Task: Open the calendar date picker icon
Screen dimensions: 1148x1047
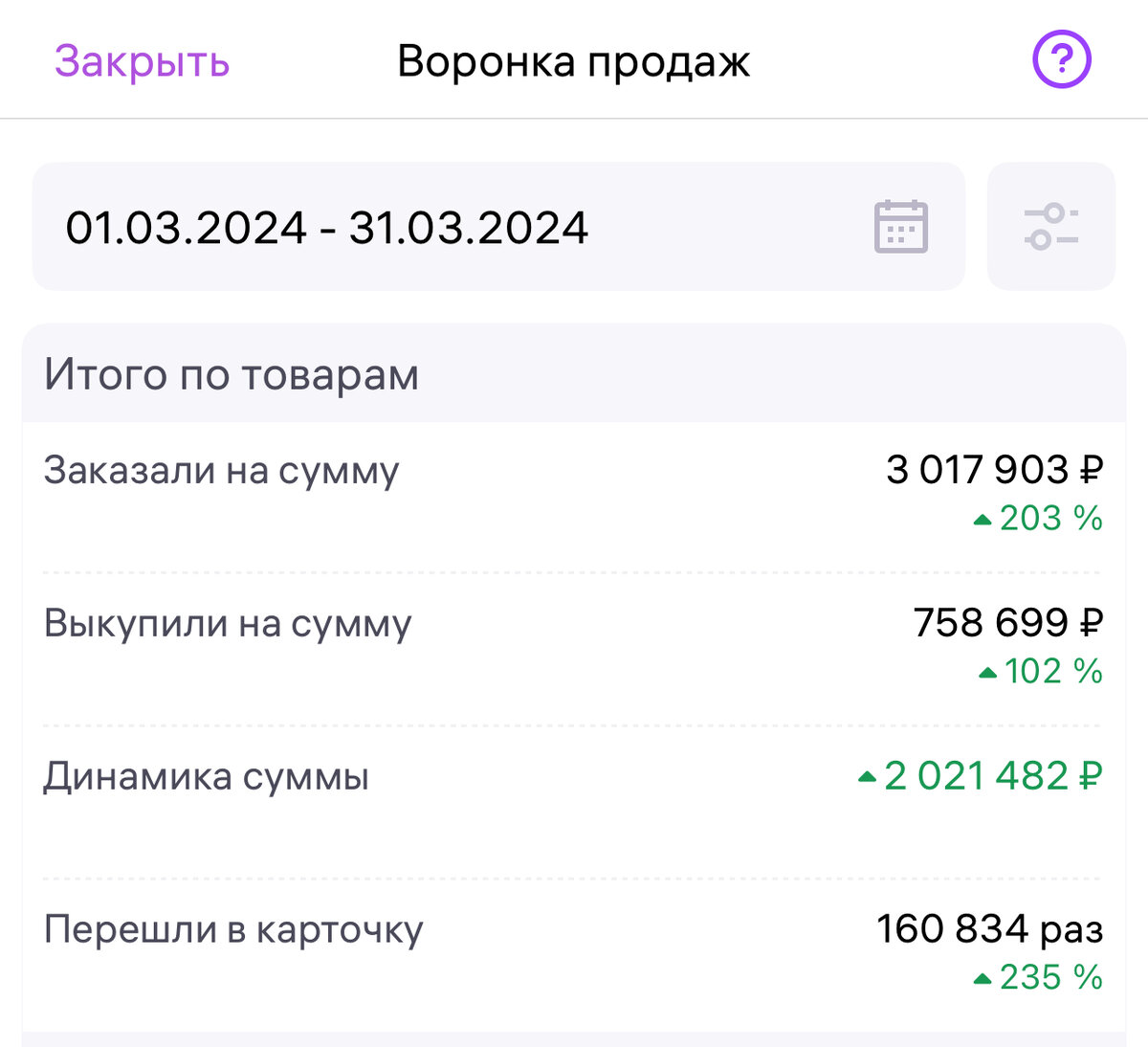Action: coord(901,227)
